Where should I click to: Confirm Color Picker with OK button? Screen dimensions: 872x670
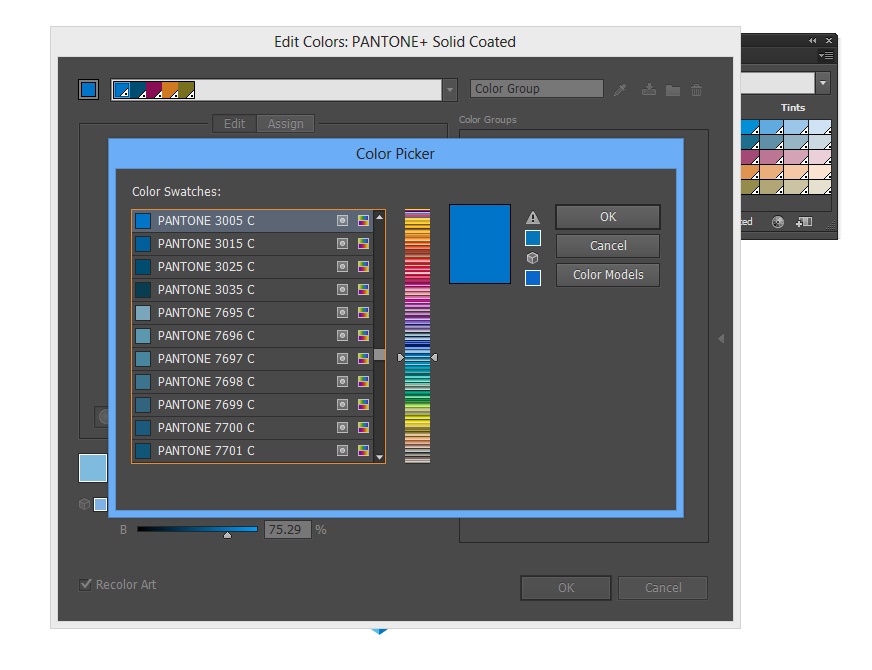point(607,217)
